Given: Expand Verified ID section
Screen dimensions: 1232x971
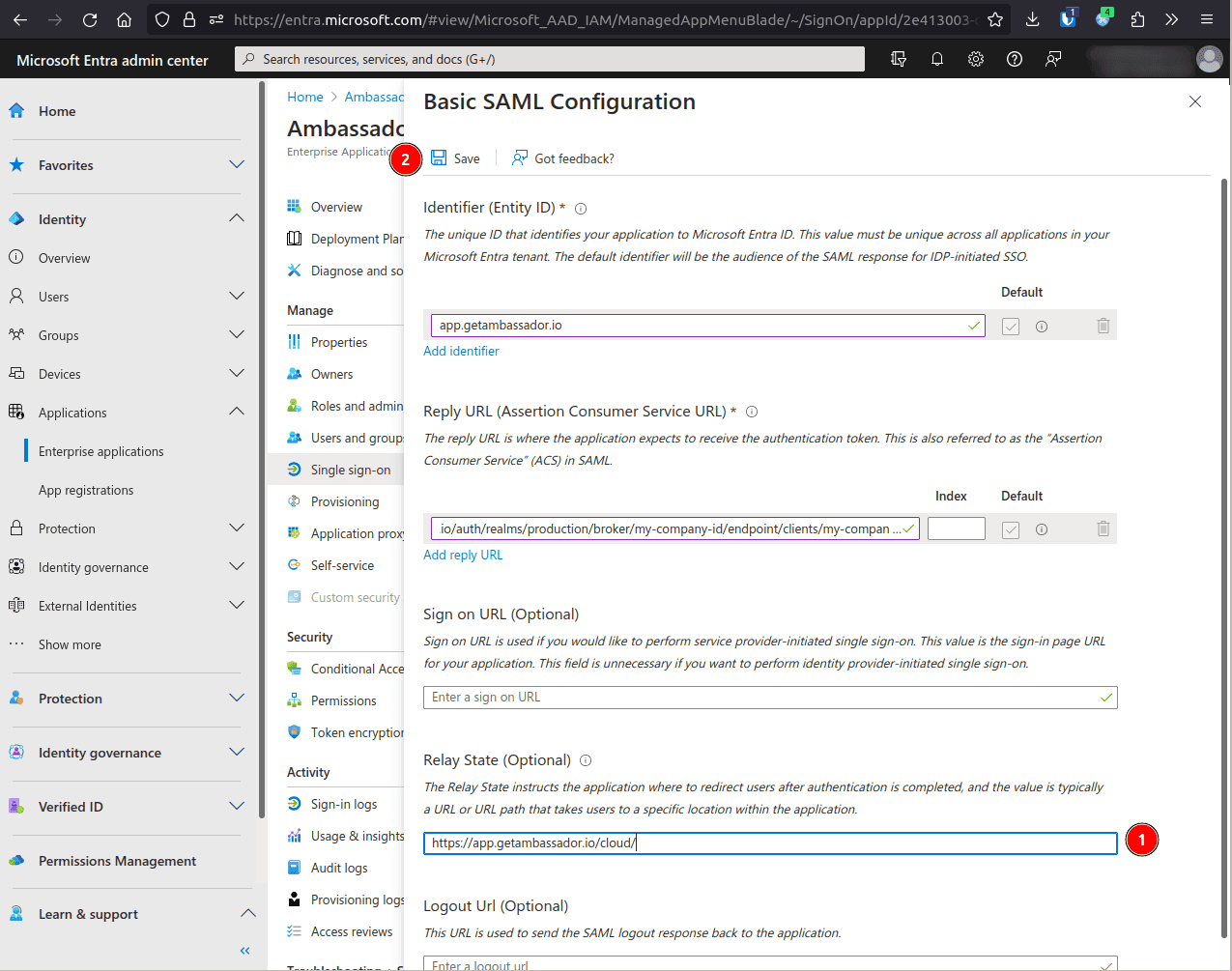Looking at the screenshot, I should tap(237, 807).
